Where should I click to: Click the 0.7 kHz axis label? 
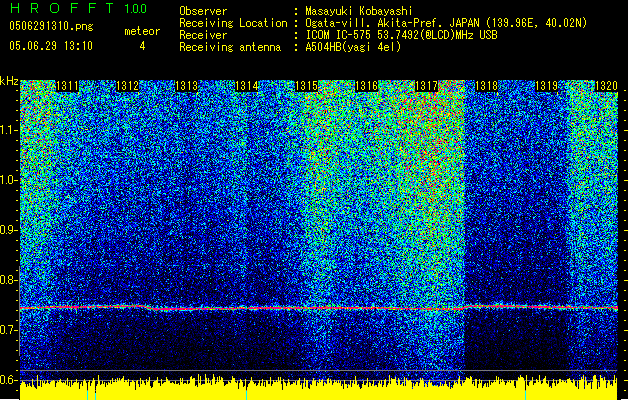(9, 330)
